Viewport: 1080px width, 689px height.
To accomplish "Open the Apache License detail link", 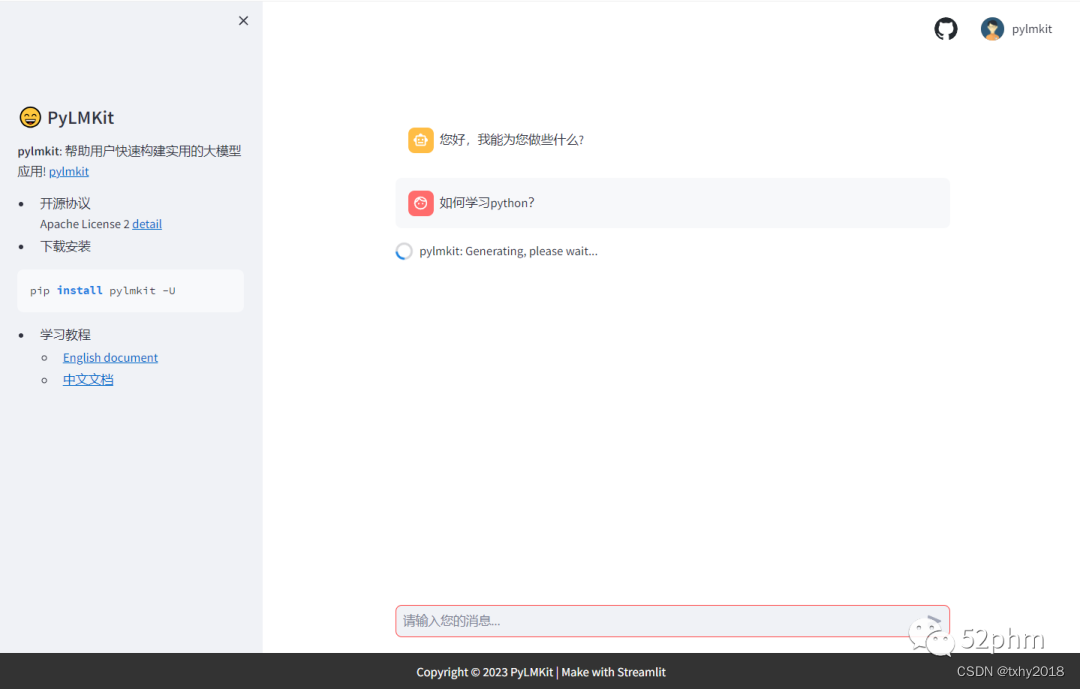I will coord(147,224).
